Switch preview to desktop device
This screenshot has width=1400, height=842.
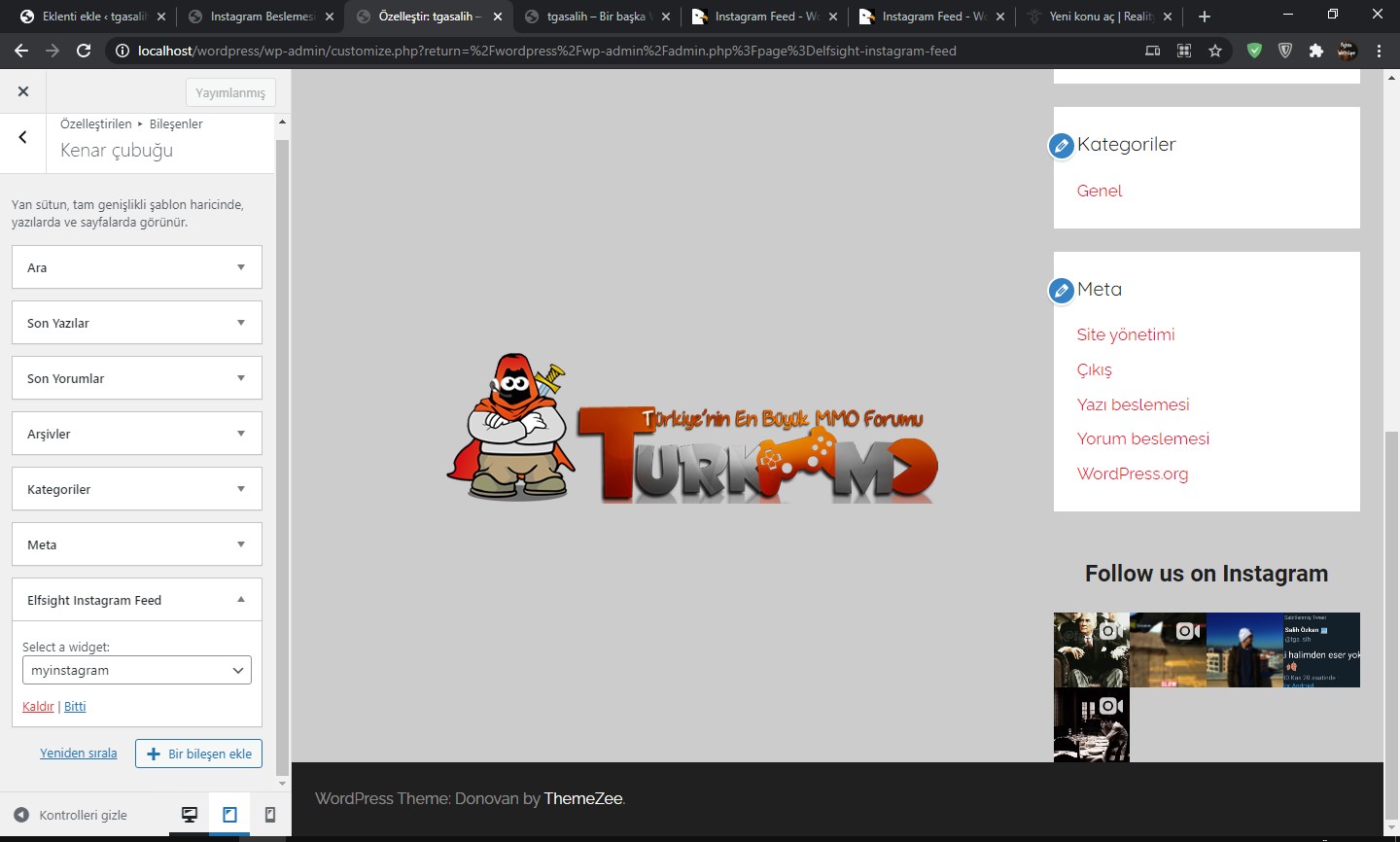190,815
